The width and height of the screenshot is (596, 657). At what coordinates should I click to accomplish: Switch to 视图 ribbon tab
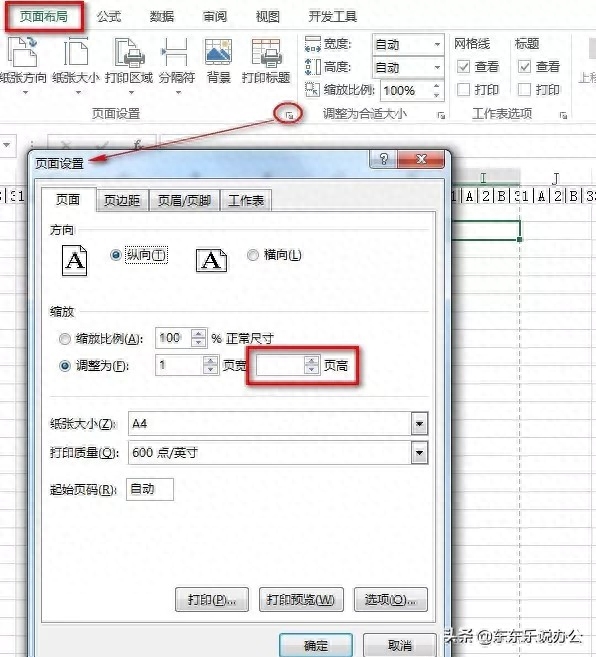click(268, 16)
